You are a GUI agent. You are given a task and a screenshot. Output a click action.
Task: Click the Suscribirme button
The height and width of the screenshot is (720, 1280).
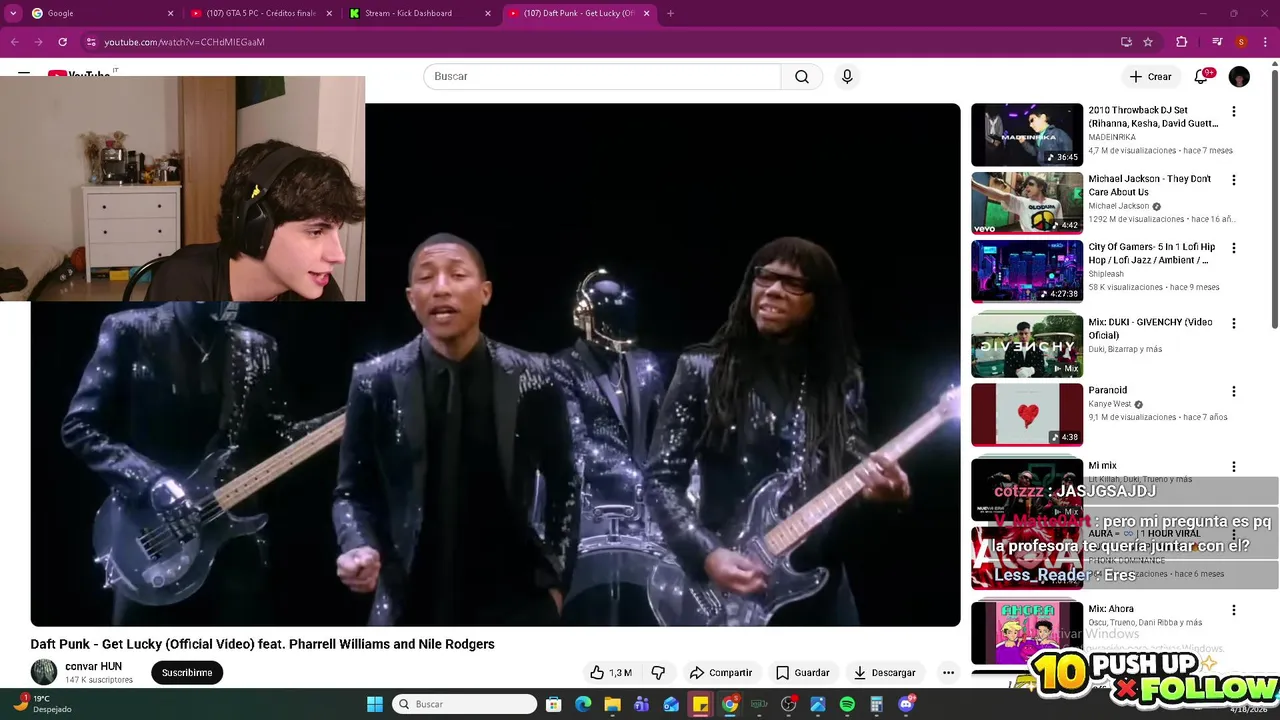tap(187, 673)
